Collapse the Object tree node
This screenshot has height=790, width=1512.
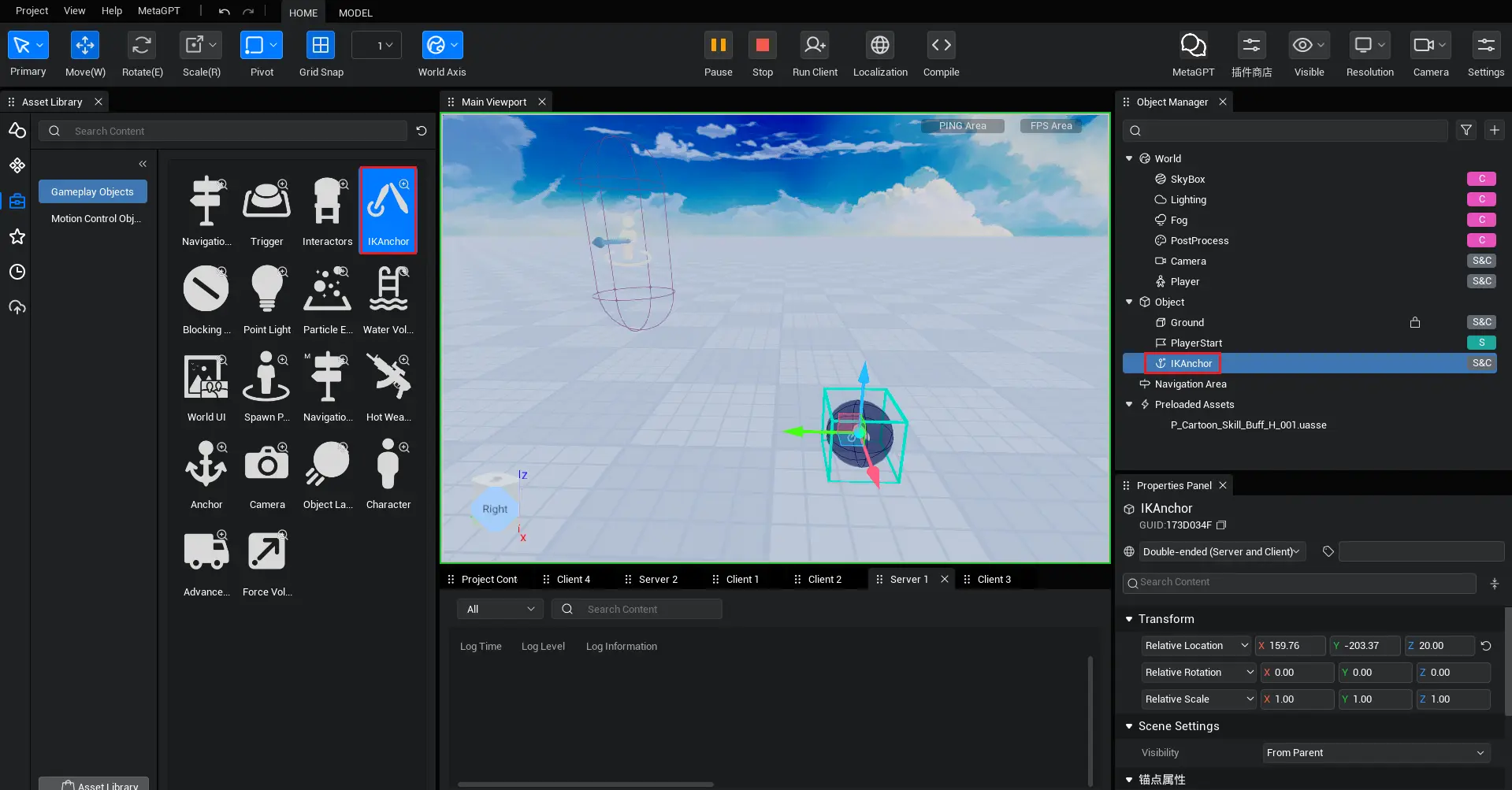[1129, 302]
